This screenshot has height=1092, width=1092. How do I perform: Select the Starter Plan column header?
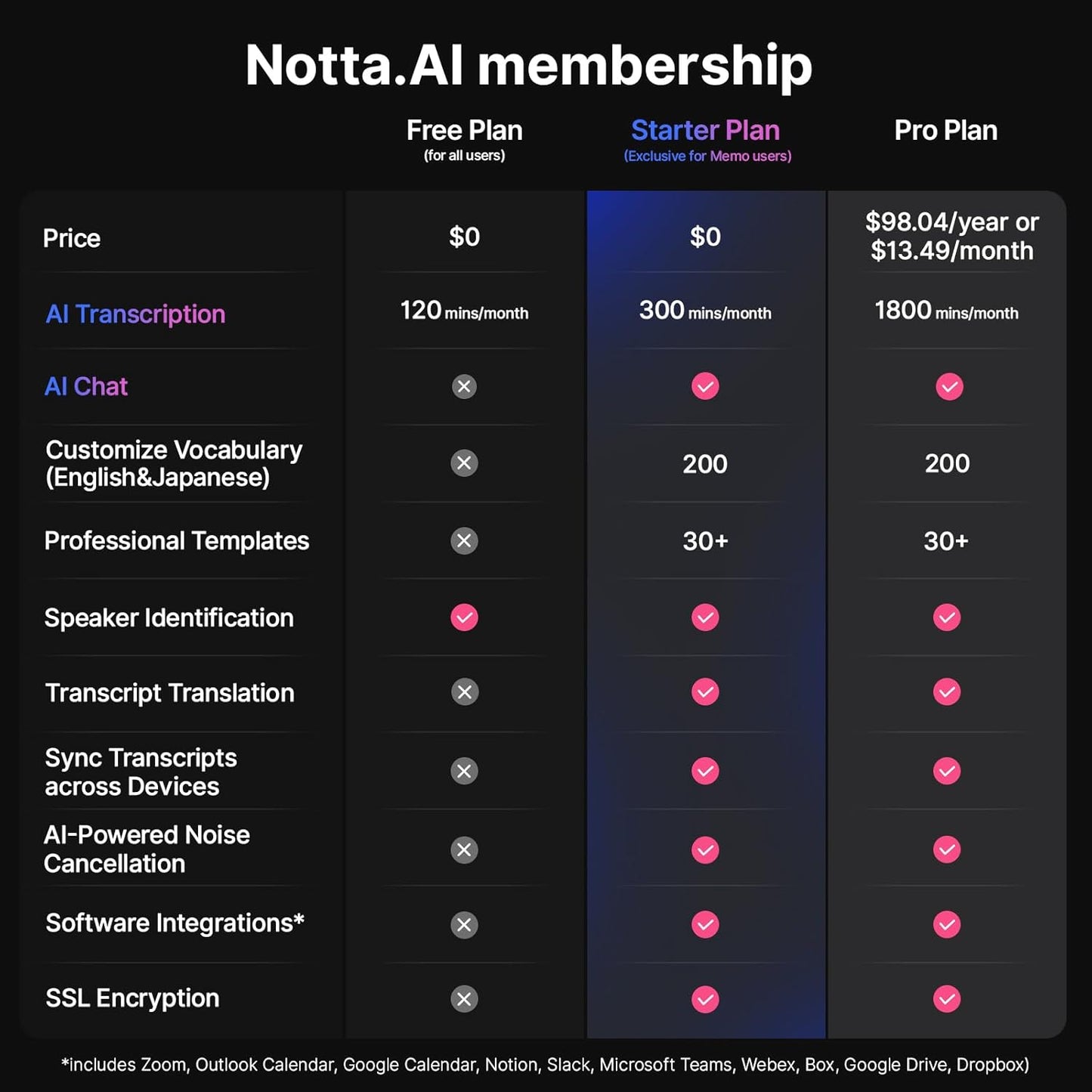point(705,131)
